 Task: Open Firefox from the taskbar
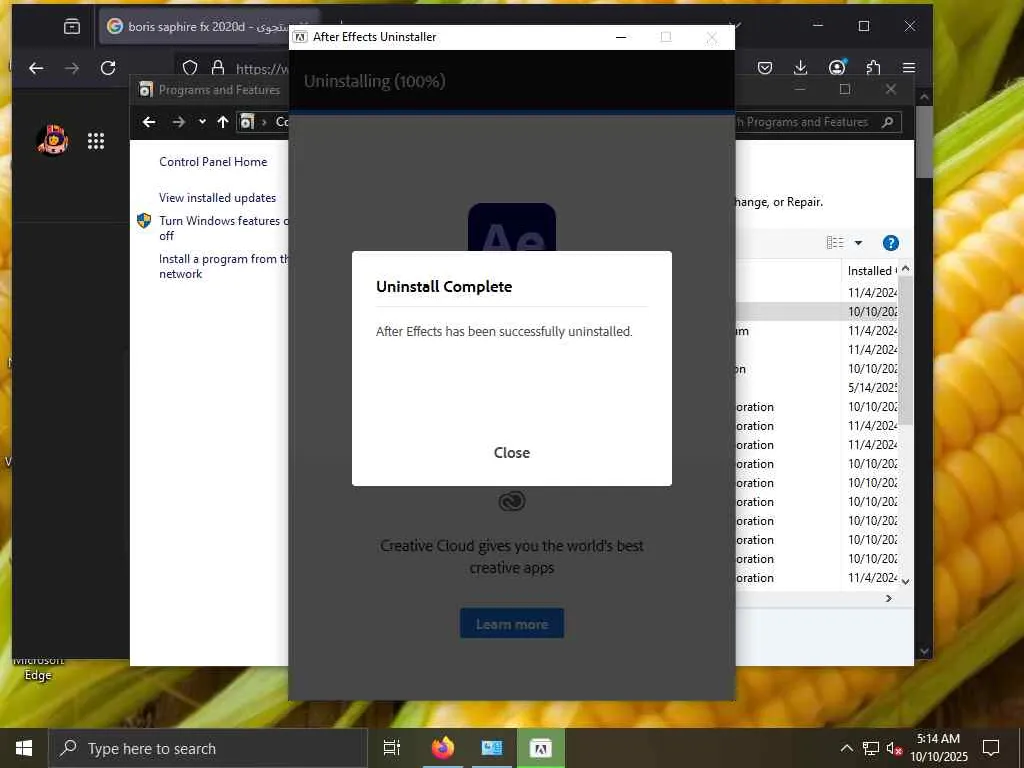coord(443,748)
